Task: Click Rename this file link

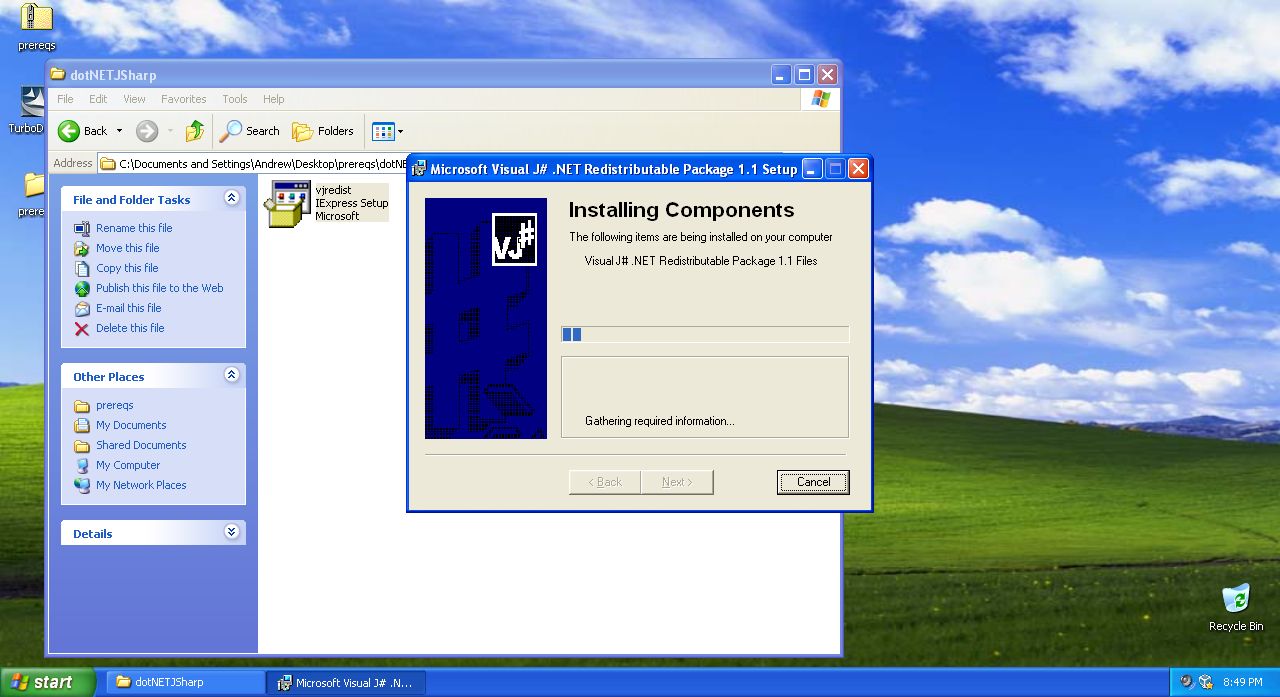Action: (x=134, y=228)
